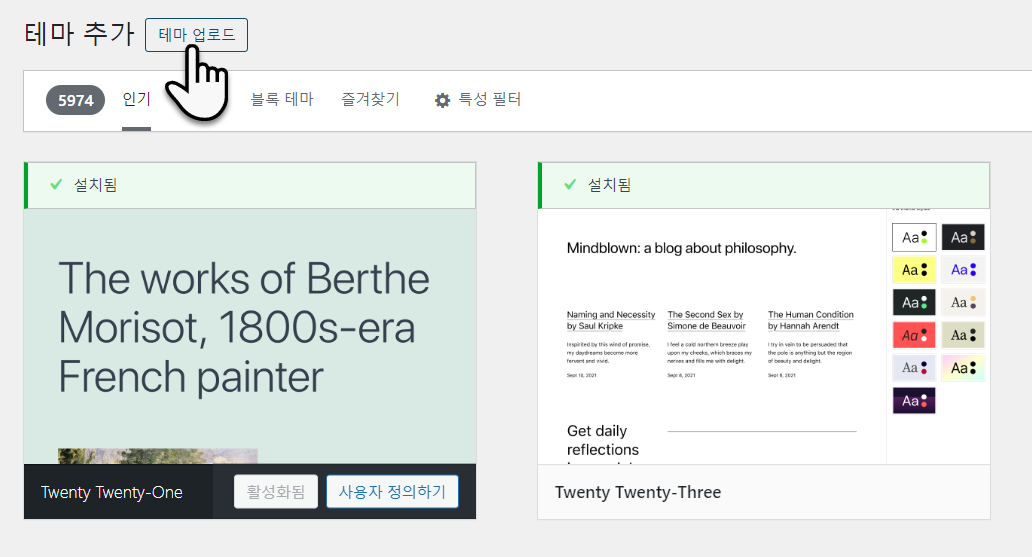Image resolution: width=1032 pixels, height=557 pixels.
Task: Select the white Aa style swatch
Action: 914,238
